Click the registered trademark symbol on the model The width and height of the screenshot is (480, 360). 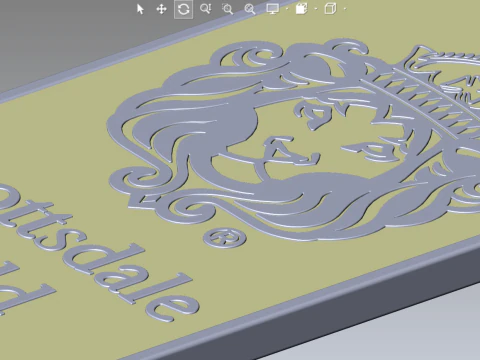[225, 238]
